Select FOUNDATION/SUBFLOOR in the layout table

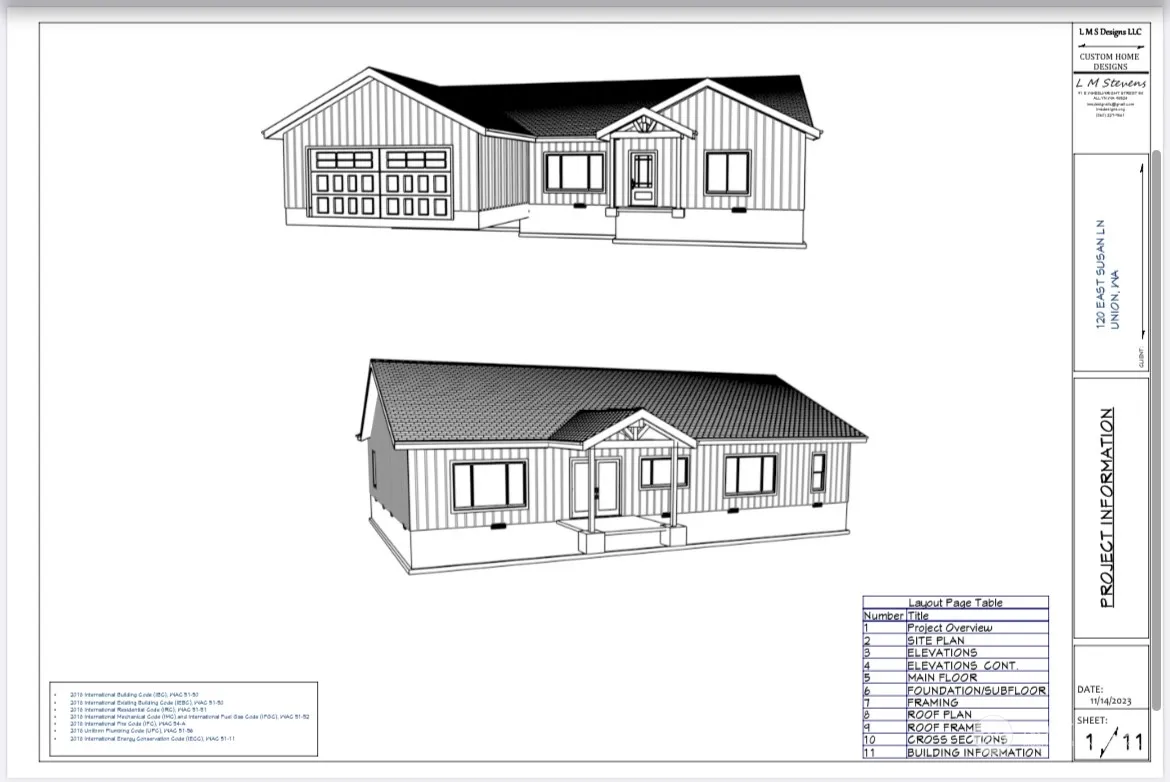pyautogui.click(x=976, y=690)
